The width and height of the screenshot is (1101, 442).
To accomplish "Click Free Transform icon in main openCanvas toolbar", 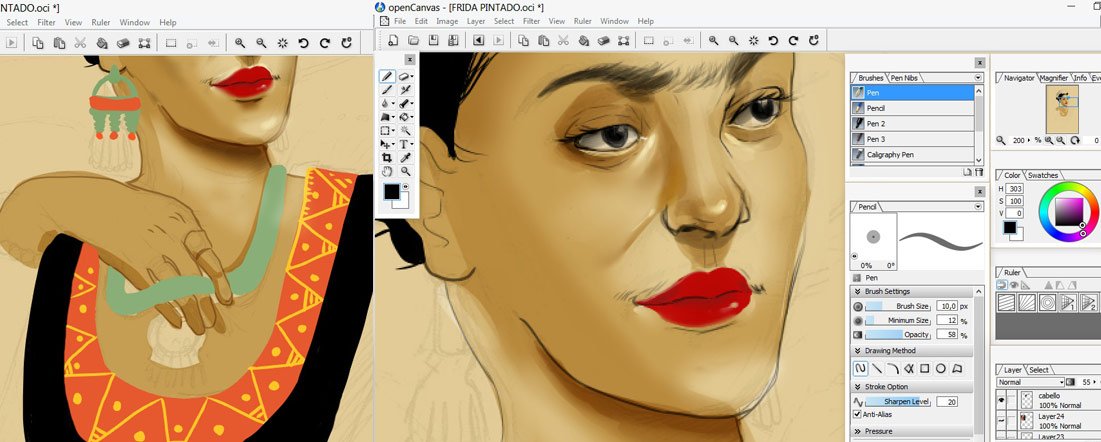I will click(x=624, y=41).
